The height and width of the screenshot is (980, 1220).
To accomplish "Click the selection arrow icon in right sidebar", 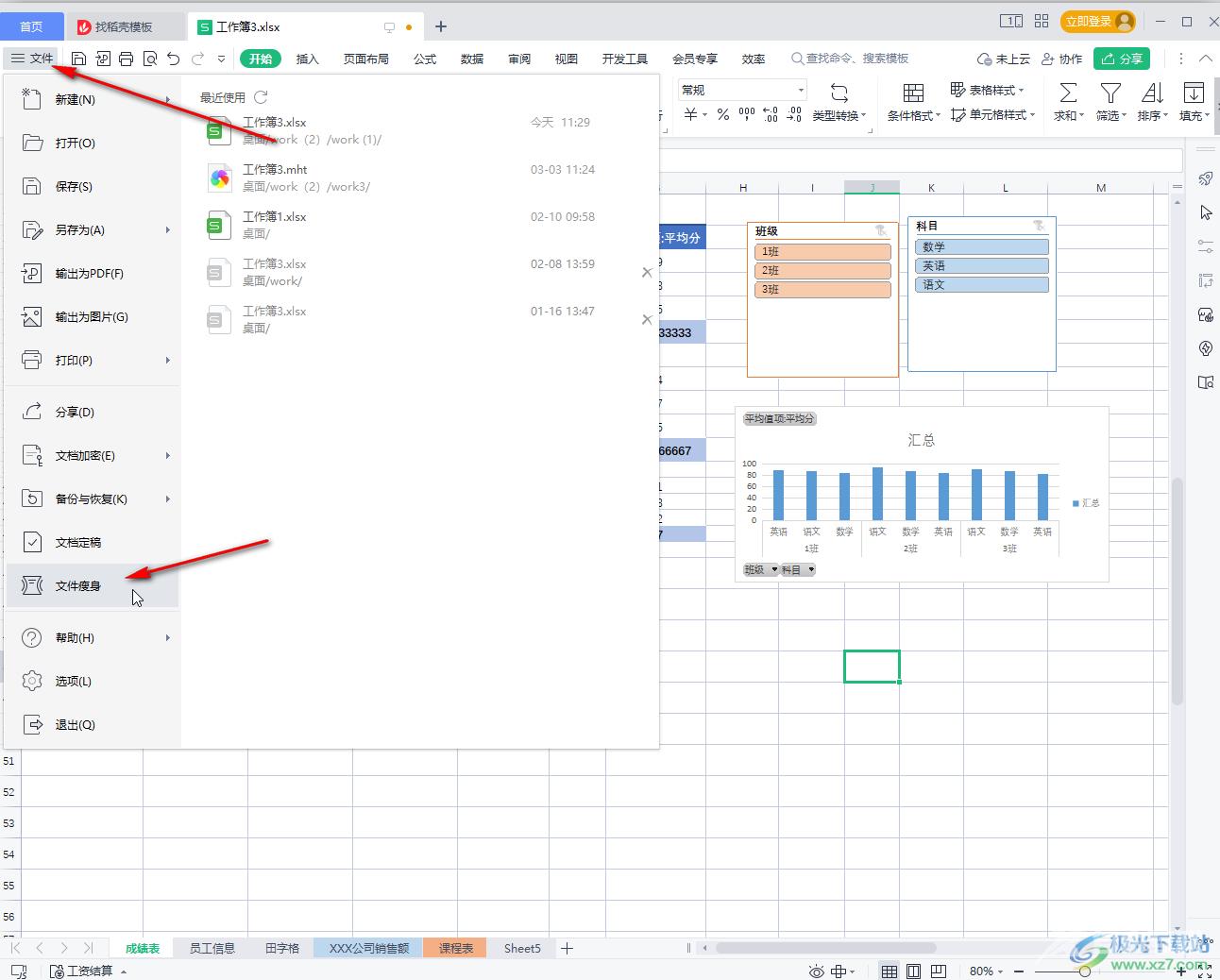I will (1206, 212).
